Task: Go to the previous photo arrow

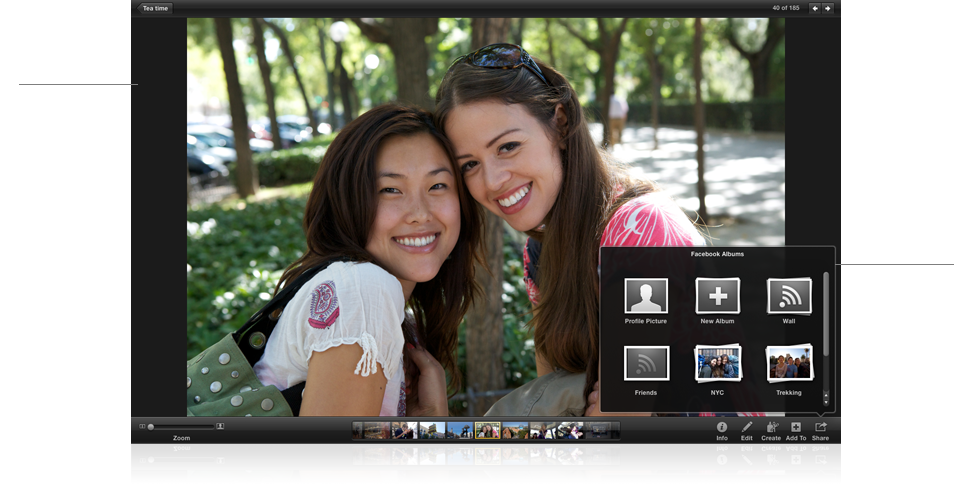Action: coord(815,8)
